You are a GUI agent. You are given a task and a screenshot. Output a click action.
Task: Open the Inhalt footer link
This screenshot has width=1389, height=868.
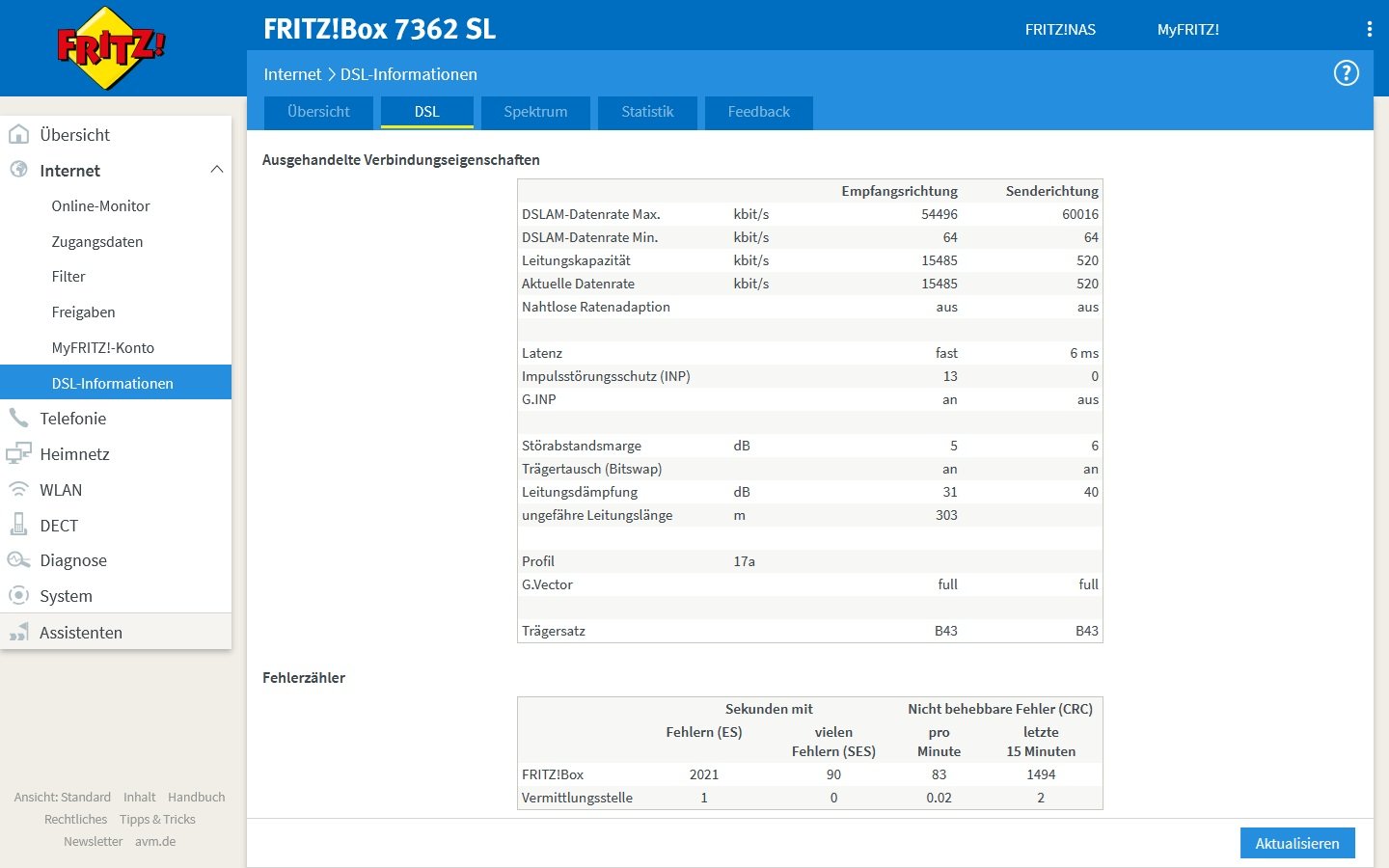pos(139,798)
